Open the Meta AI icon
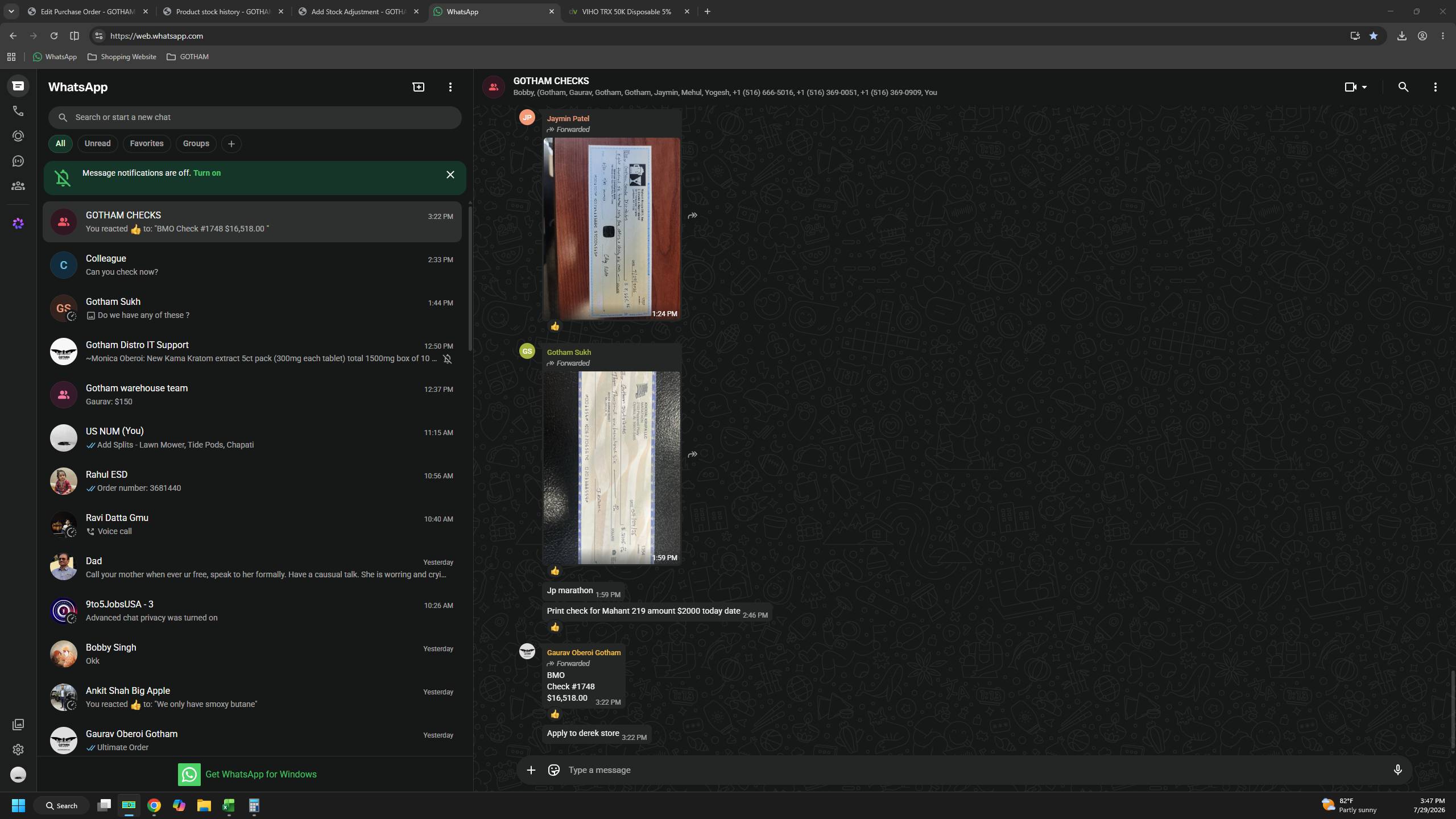Image resolution: width=1456 pixels, height=819 pixels. click(18, 224)
